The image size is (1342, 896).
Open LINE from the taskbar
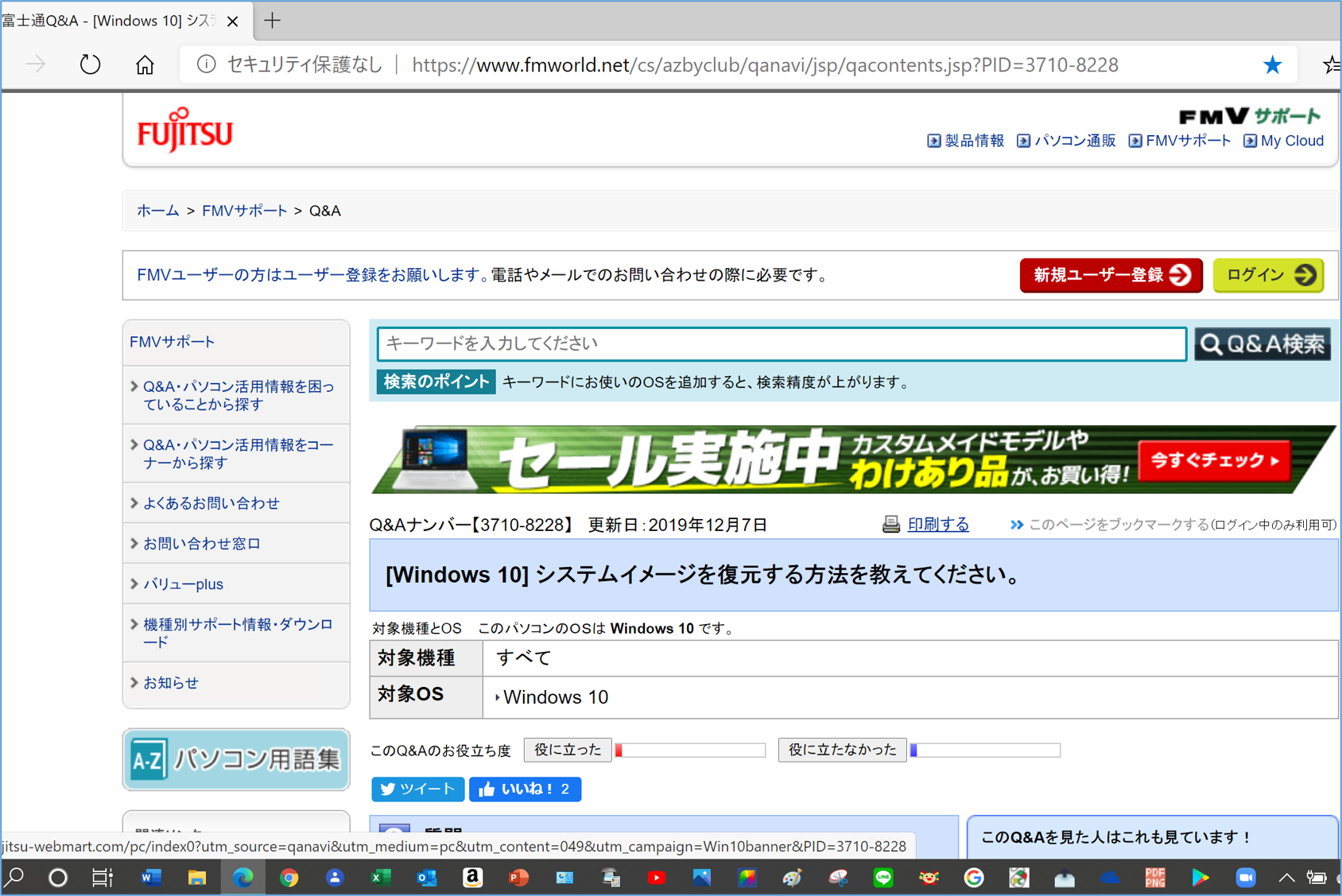[x=883, y=878]
